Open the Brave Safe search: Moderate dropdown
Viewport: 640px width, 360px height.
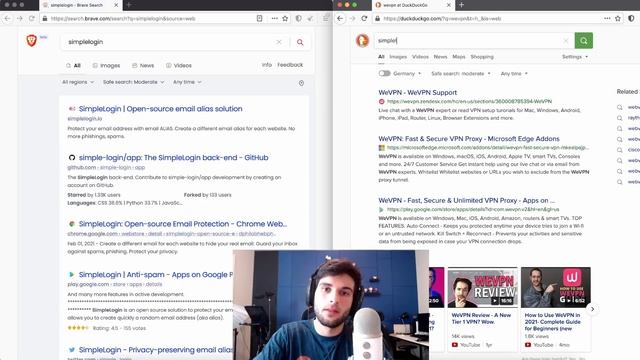133,82
